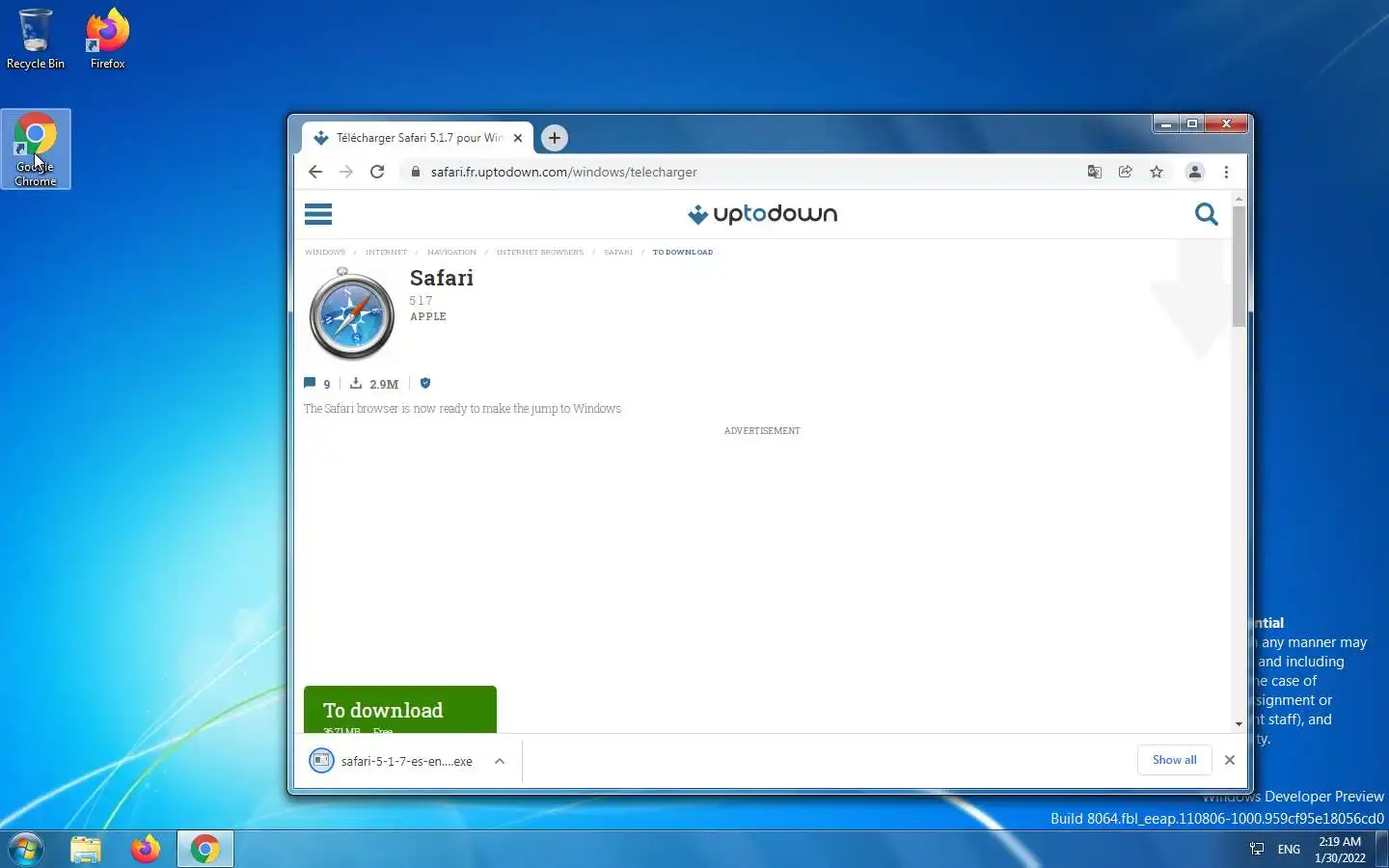The image size is (1389, 868).
Task: View site security padlock info
Action: 416,172
